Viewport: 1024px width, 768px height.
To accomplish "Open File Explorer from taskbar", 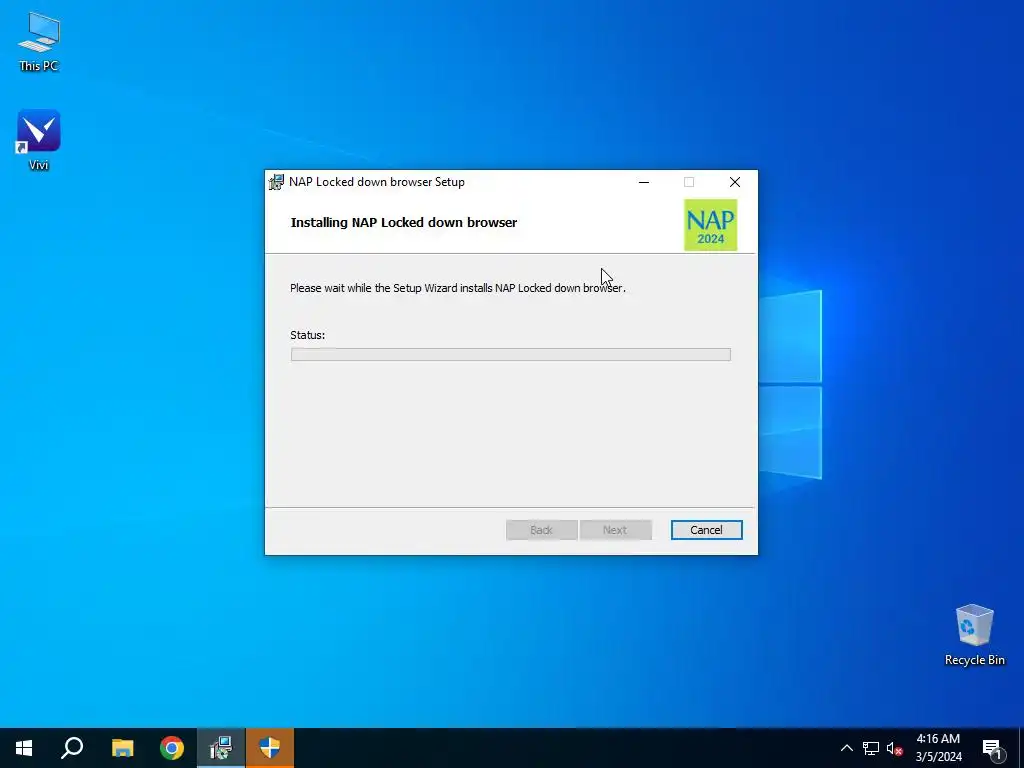I will [x=122, y=748].
